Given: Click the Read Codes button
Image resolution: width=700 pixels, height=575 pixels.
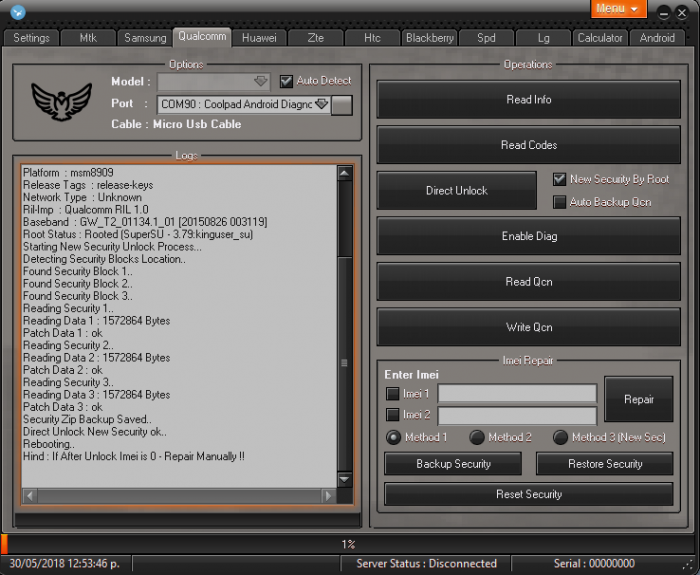Looking at the screenshot, I should (x=529, y=145).
